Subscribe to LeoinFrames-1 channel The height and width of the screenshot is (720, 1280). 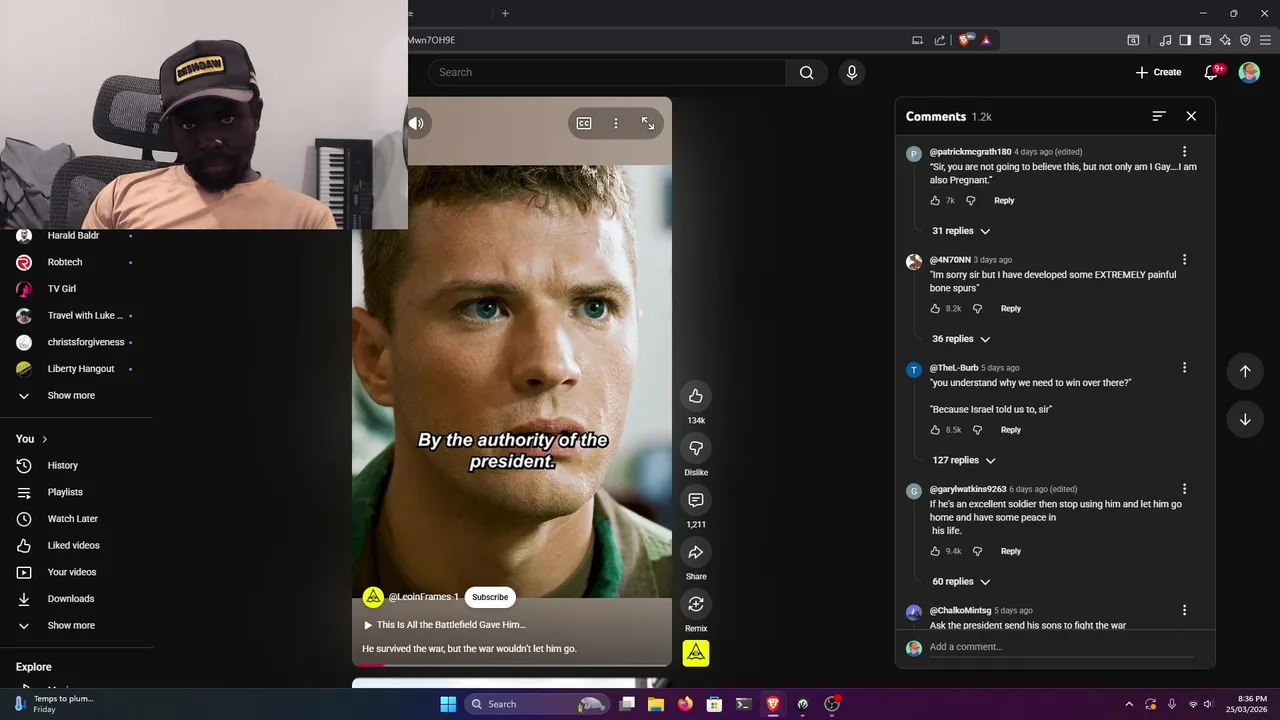[490, 597]
